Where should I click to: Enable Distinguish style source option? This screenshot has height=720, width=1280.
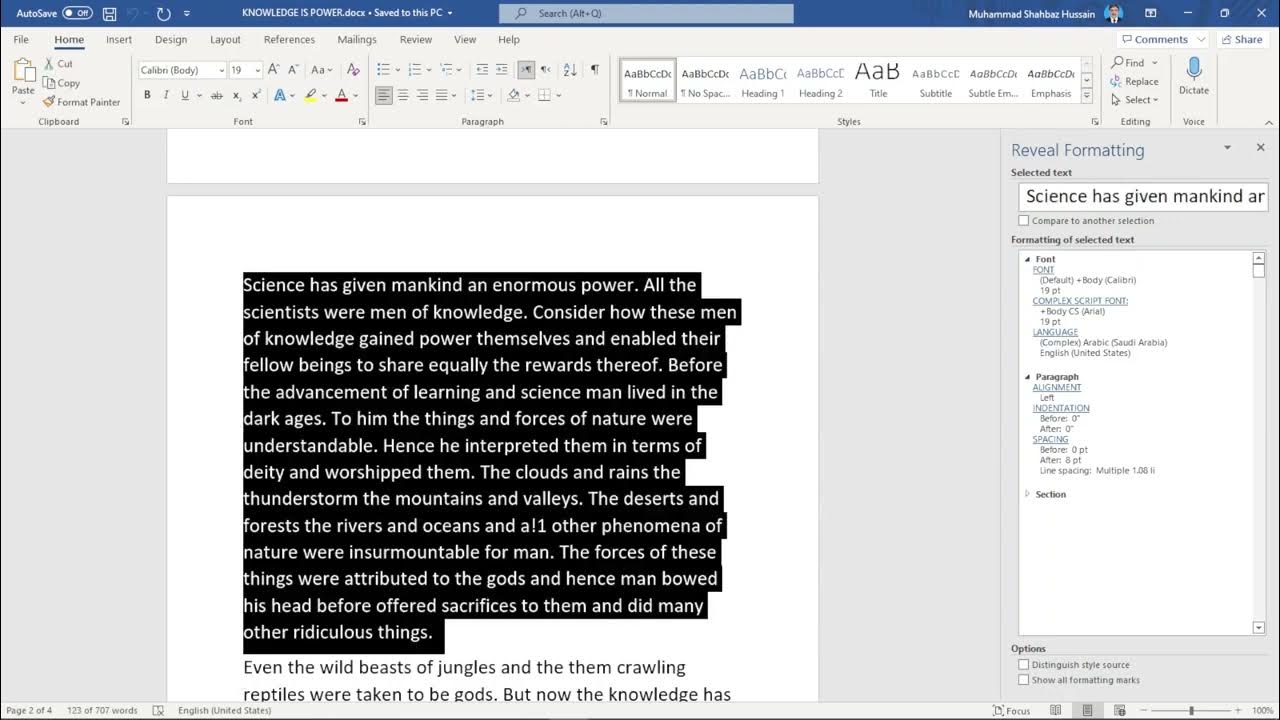click(x=1023, y=665)
